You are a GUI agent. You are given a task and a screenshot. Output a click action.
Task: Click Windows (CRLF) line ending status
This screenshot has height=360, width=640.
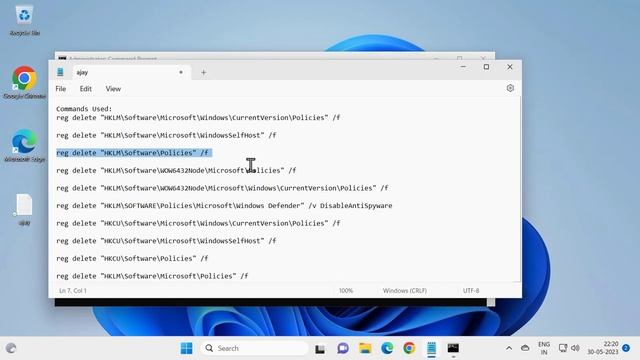click(404, 291)
